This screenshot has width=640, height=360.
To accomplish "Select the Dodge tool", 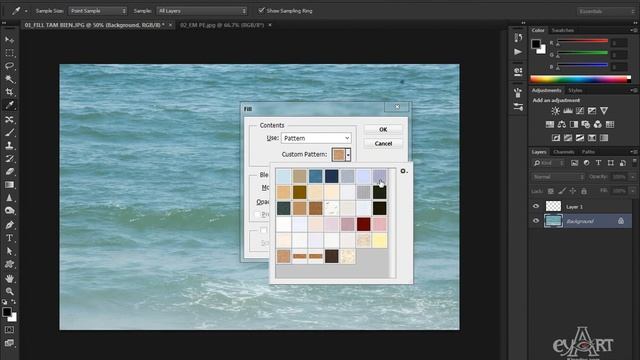I will click(9, 211).
